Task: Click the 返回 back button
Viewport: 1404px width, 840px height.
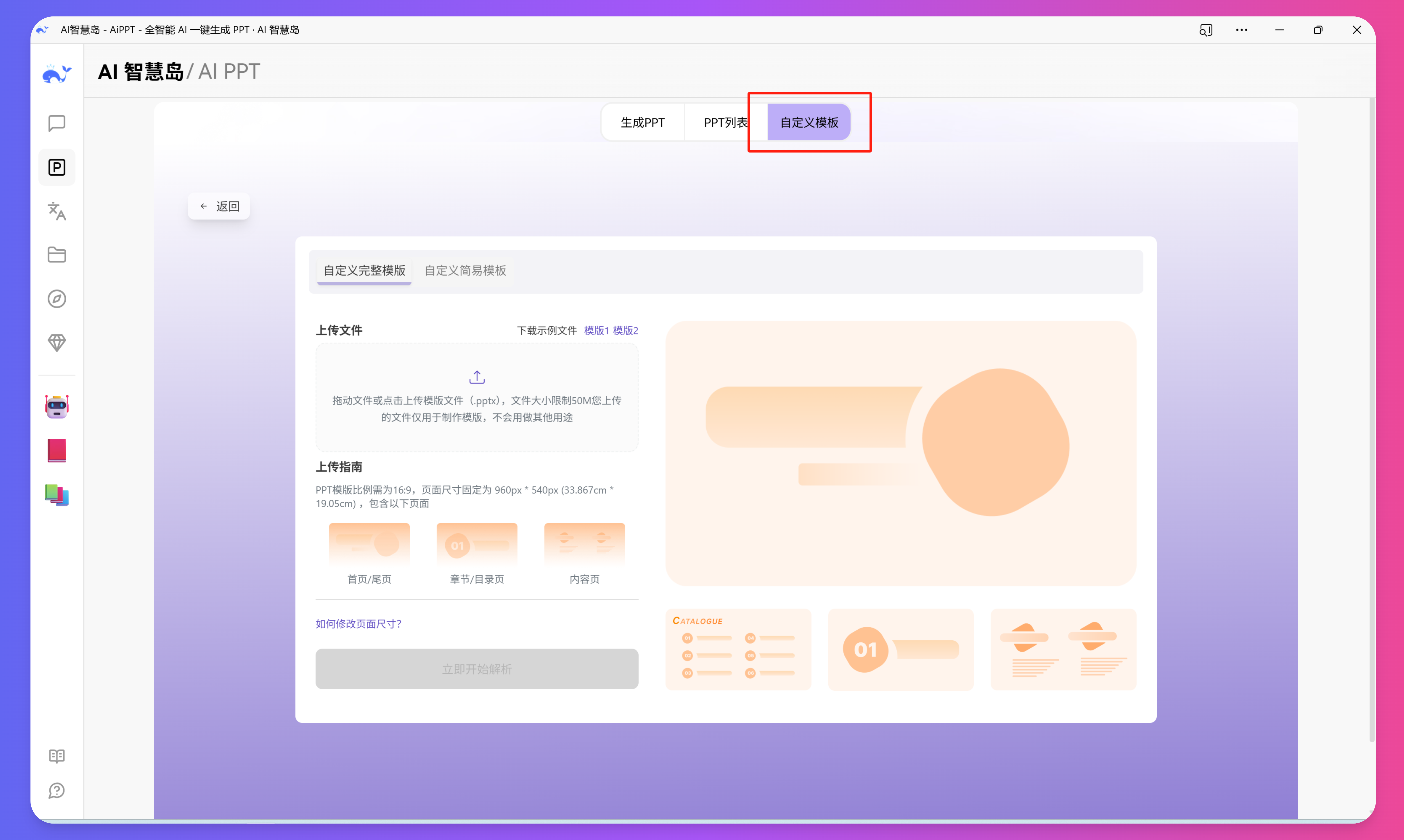Action: click(219, 206)
